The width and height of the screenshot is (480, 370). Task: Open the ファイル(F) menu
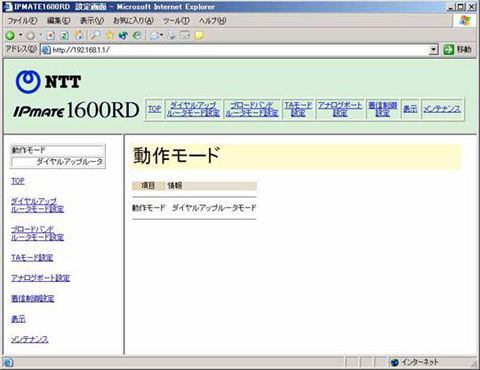[22, 21]
